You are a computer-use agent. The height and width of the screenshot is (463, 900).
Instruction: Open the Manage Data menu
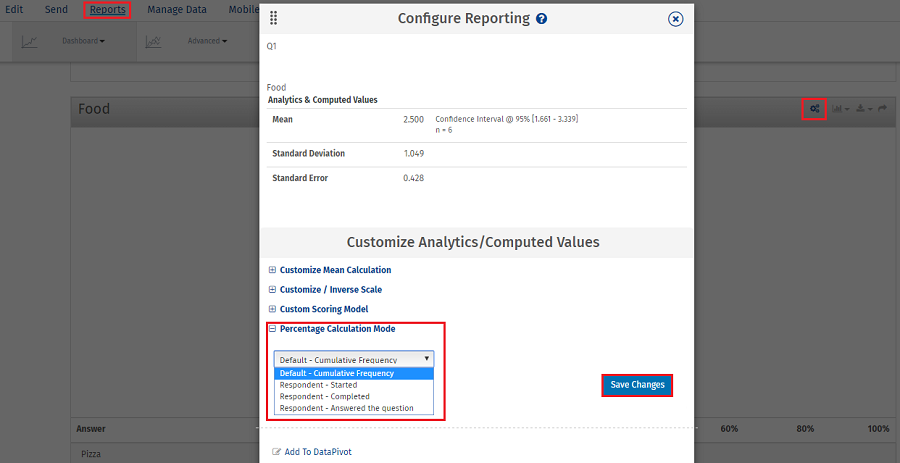point(177,10)
